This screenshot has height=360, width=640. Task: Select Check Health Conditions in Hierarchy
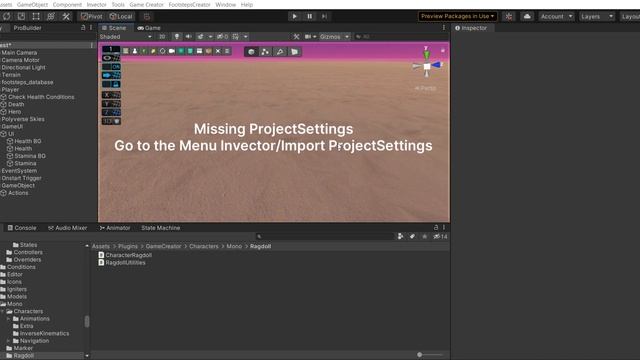tap(41, 97)
